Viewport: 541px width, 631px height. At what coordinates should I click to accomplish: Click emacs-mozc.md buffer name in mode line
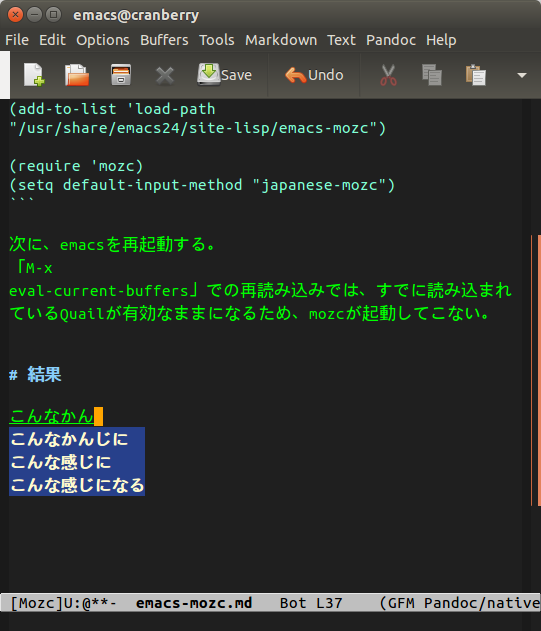point(194,603)
